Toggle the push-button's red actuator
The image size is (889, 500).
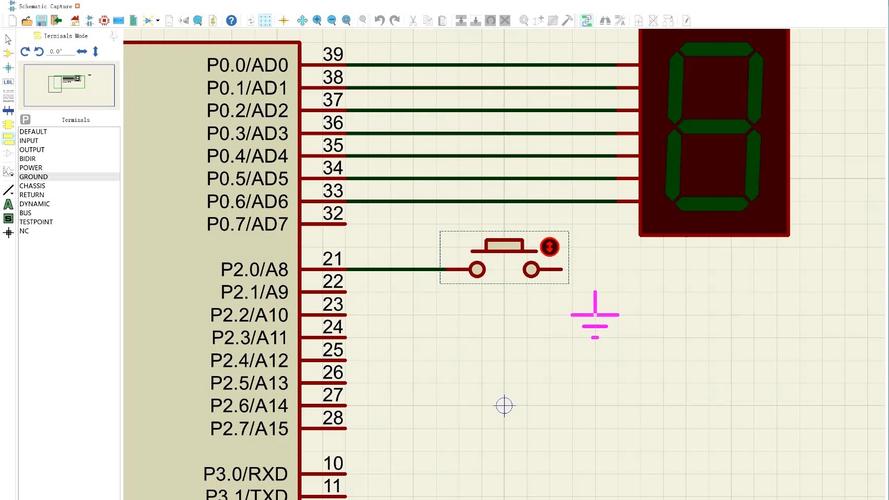pos(549,247)
